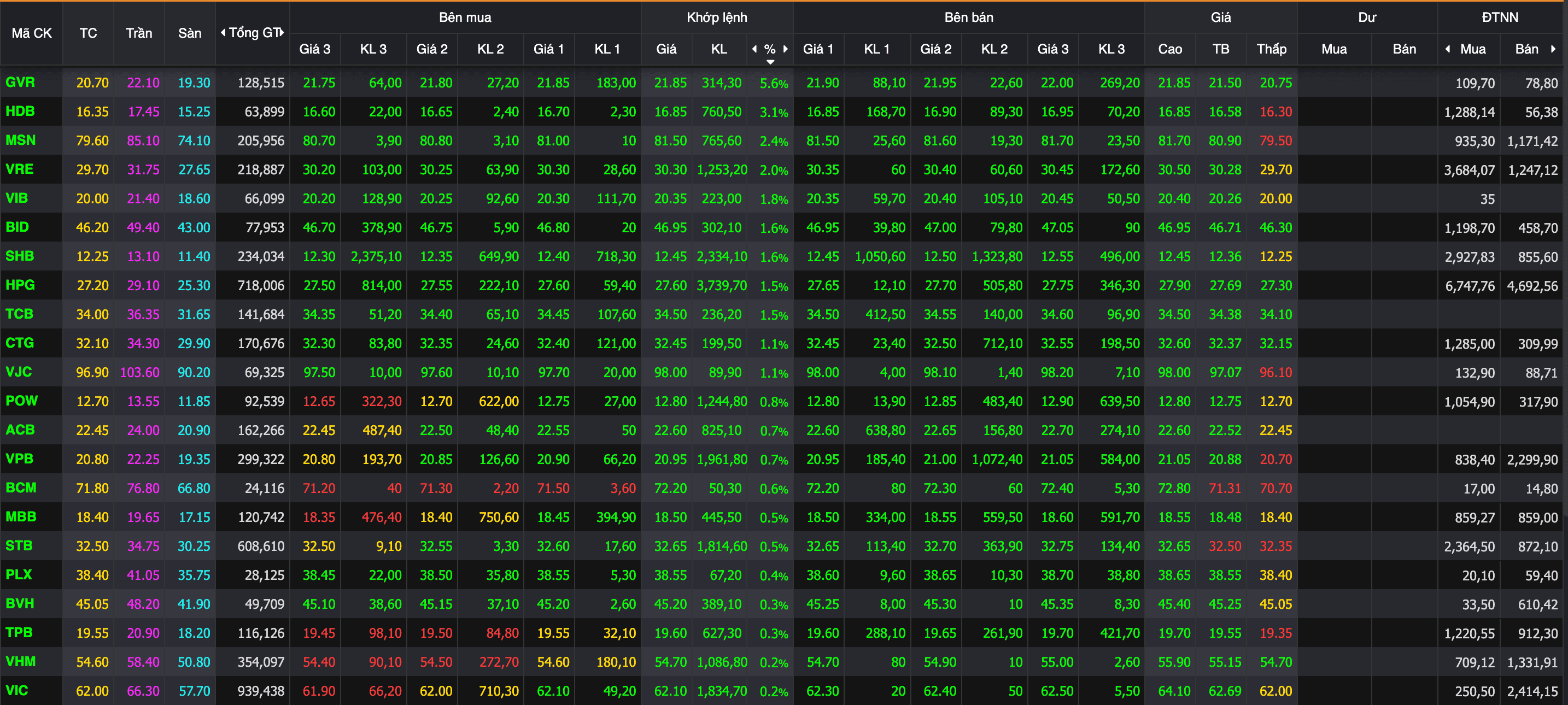Open the MSN stock symbol
This screenshot has width=1568, height=705.
21,140
